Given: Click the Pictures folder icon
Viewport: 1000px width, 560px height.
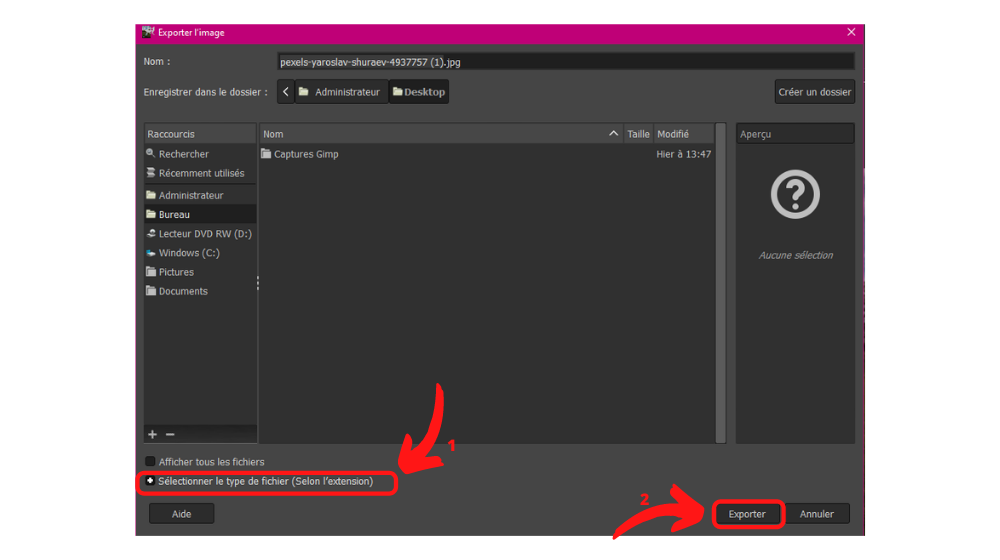Looking at the screenshot, I should [151, 272].
